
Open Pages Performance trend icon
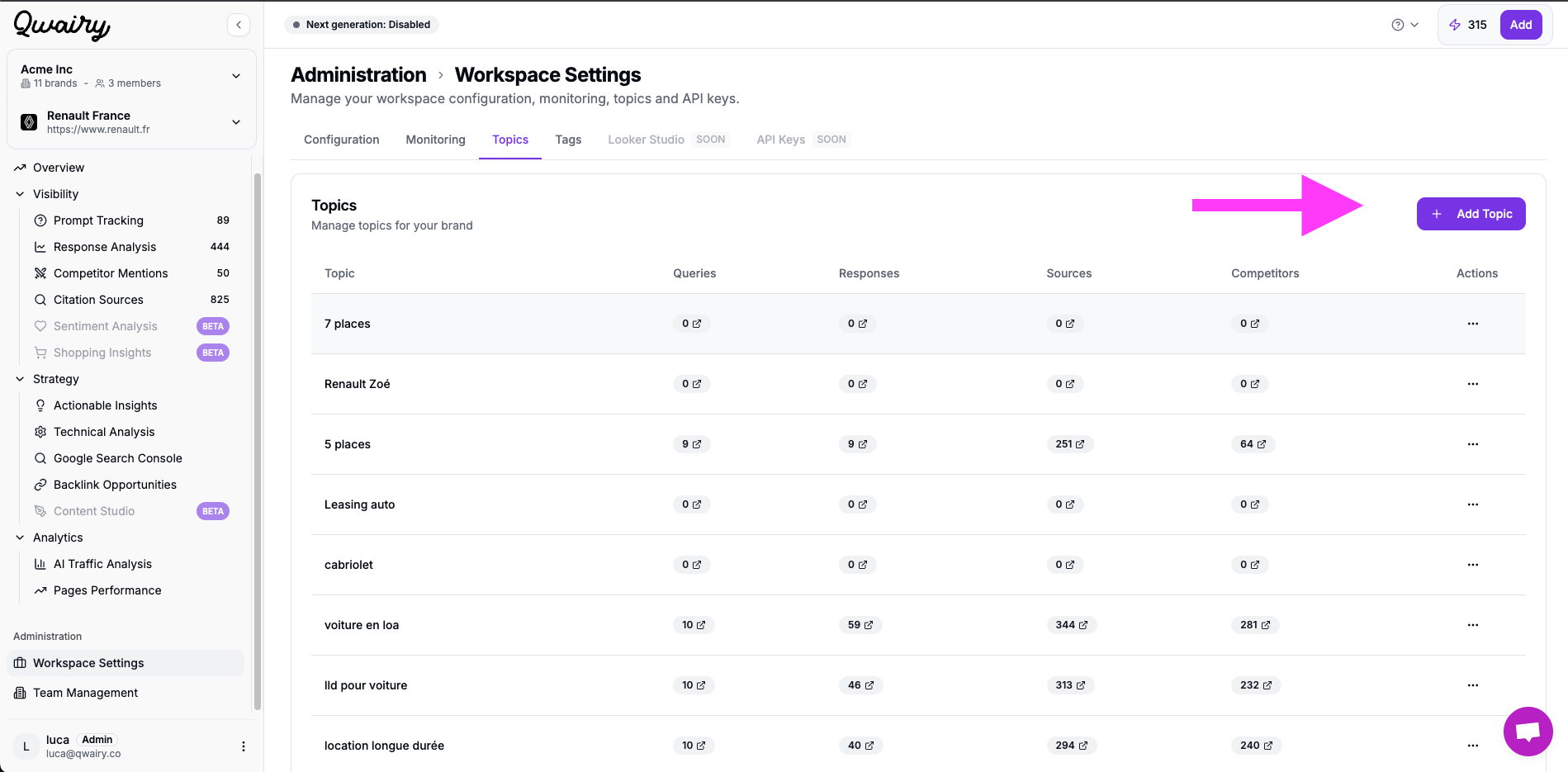(x=40, y=590)
